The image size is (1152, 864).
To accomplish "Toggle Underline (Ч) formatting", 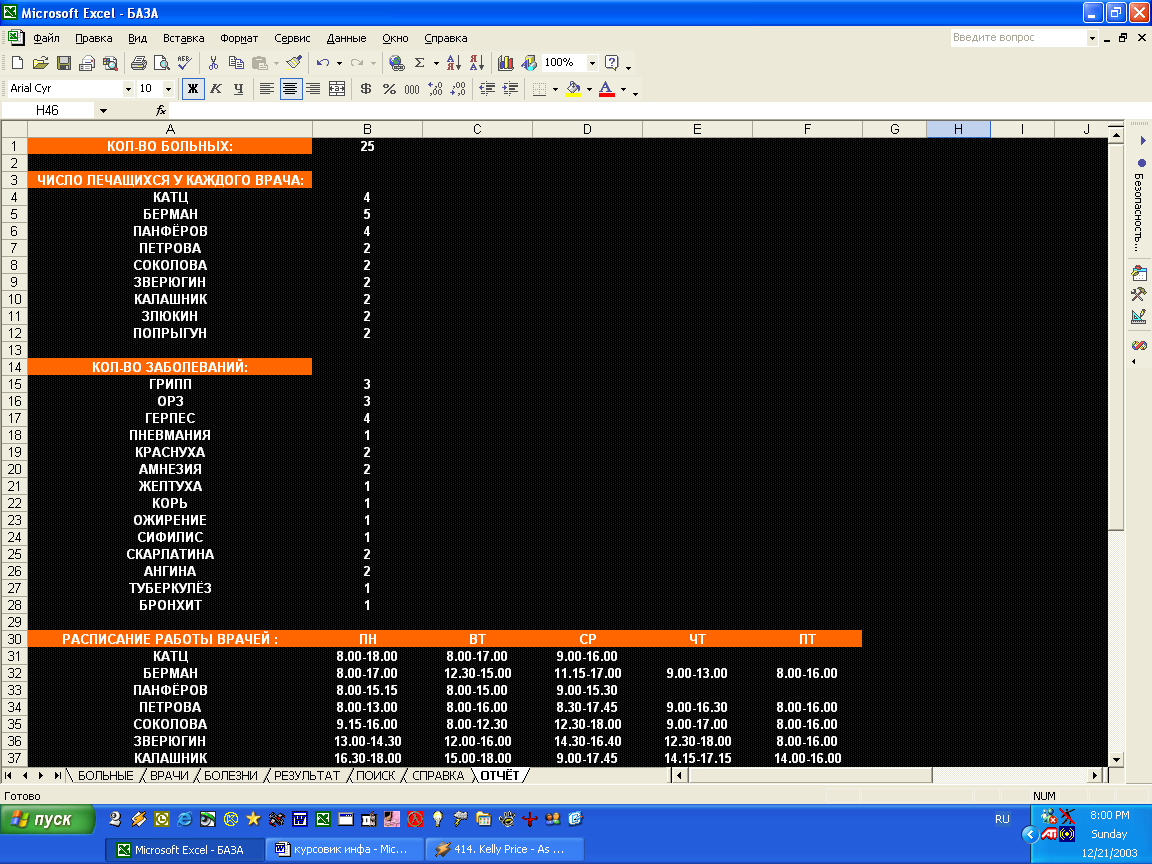I will coord(239,89).
